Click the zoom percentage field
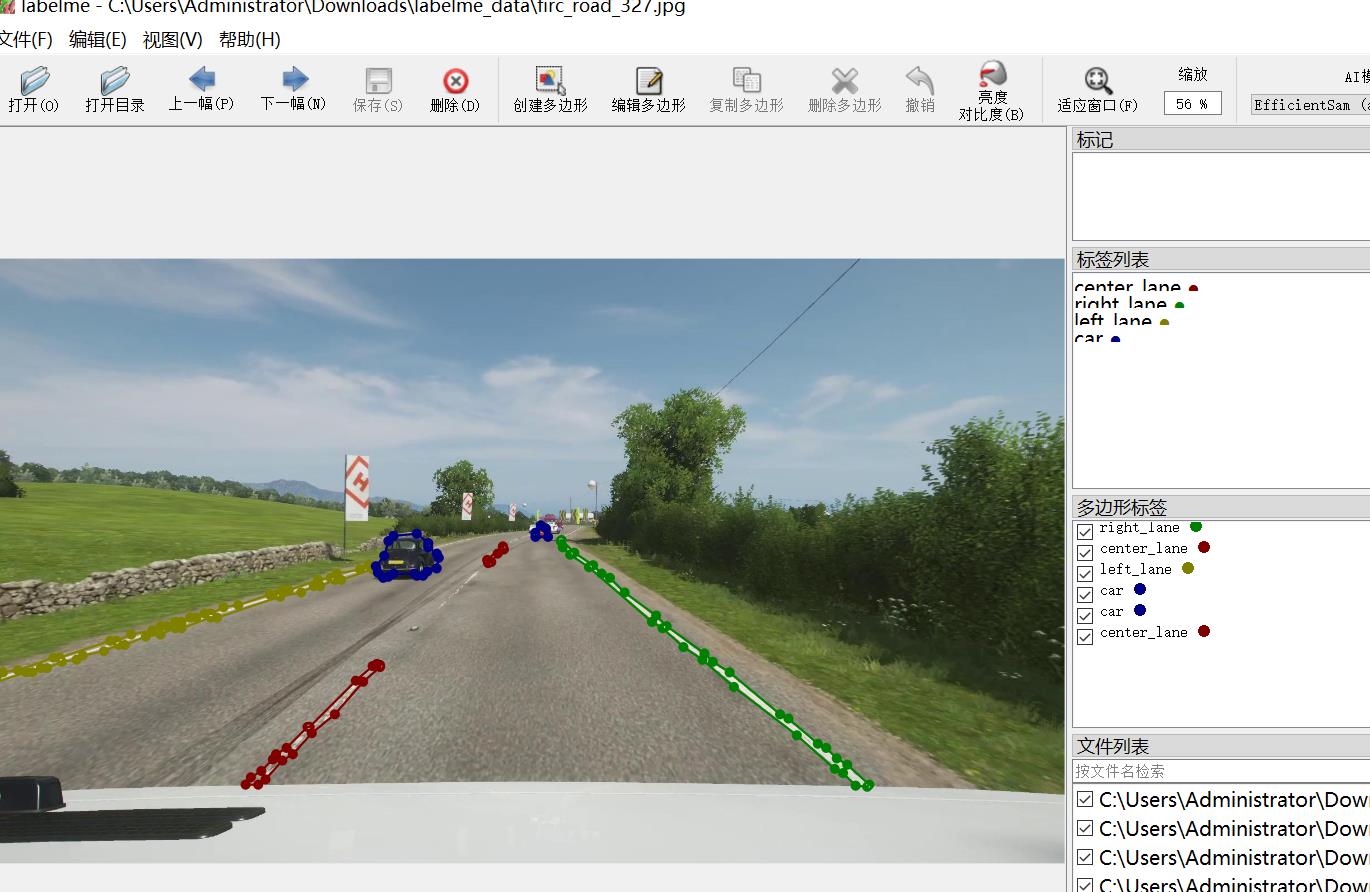Image resolution: width=1370 pixels, height=892 pixels. [x=1192, y=104]
